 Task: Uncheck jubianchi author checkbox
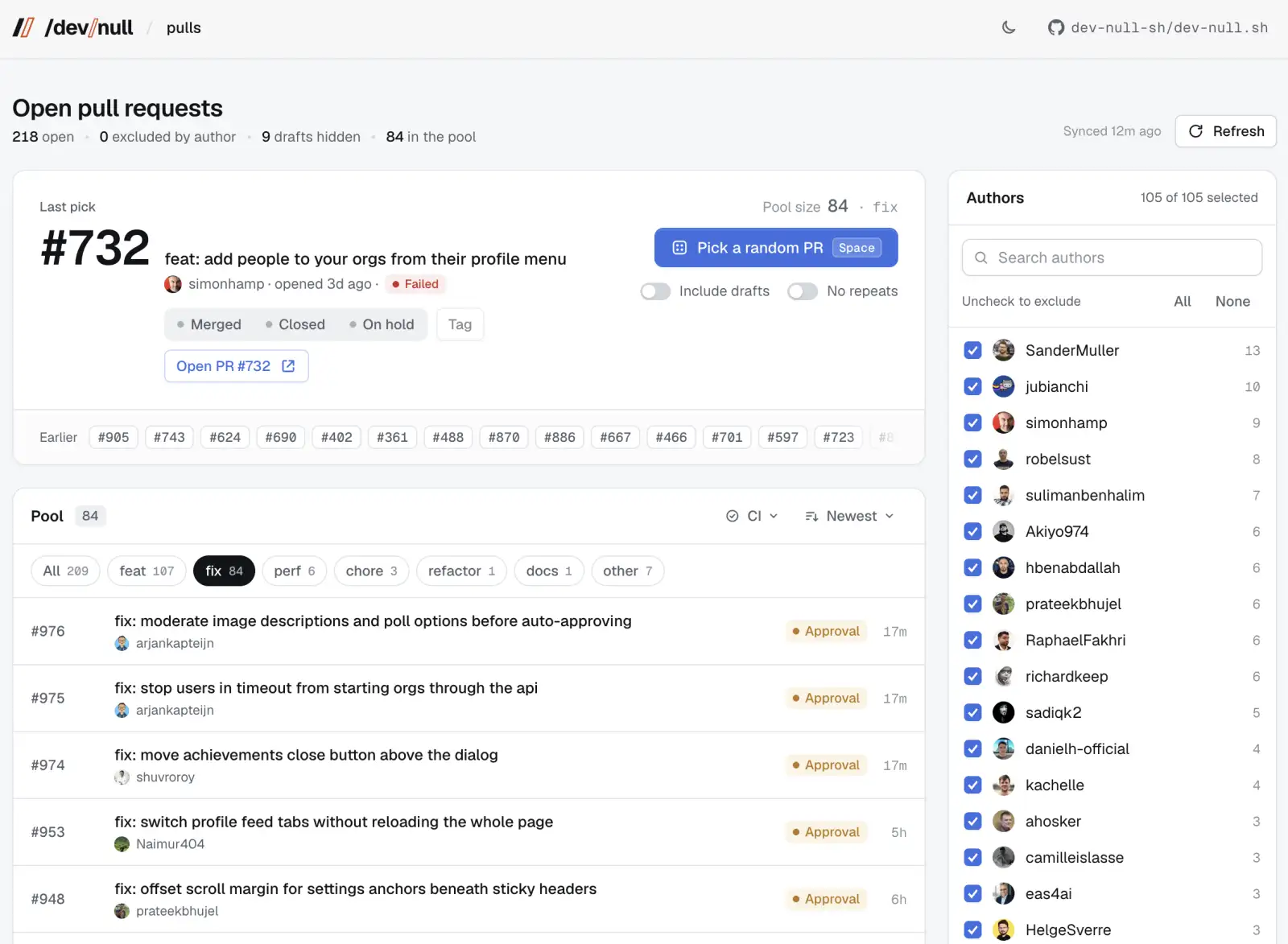(x=972, y=386)
